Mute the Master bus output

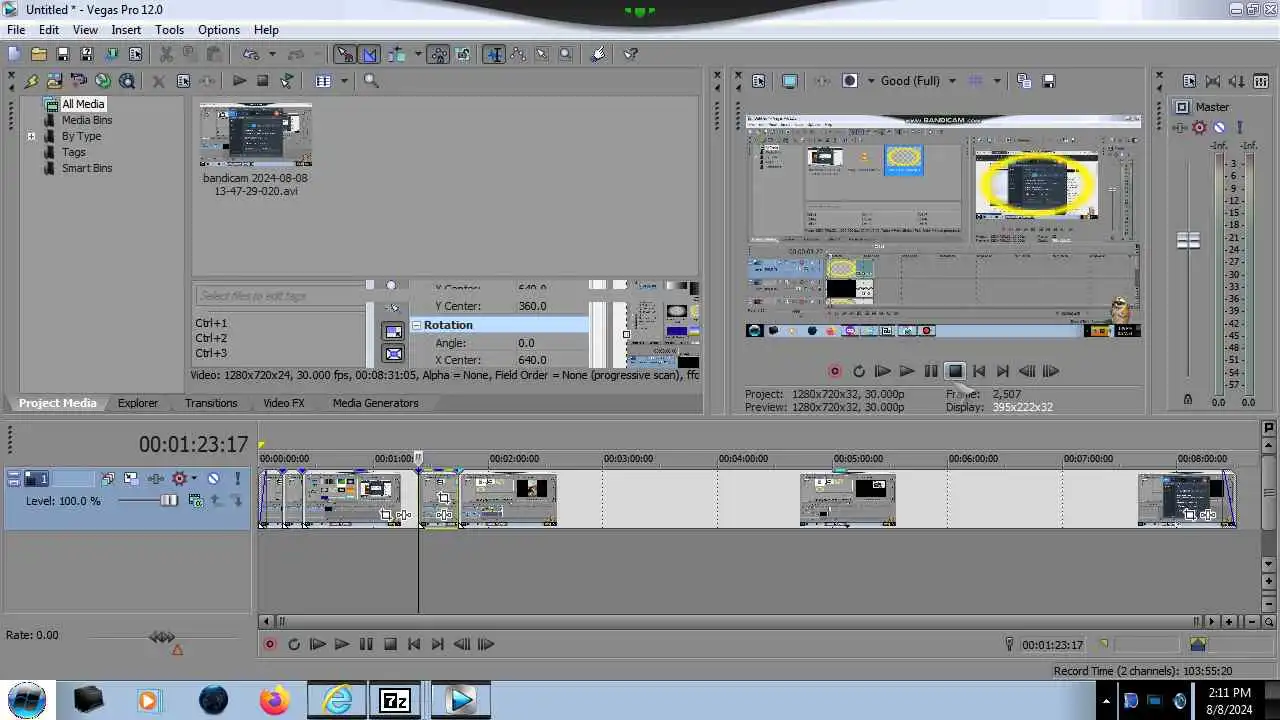click(x=1219, y=127)
